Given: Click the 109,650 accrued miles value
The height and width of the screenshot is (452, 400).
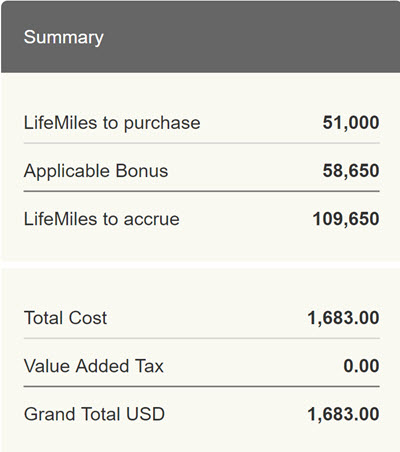Looking at the screenshot, I should tap(346, 219).
